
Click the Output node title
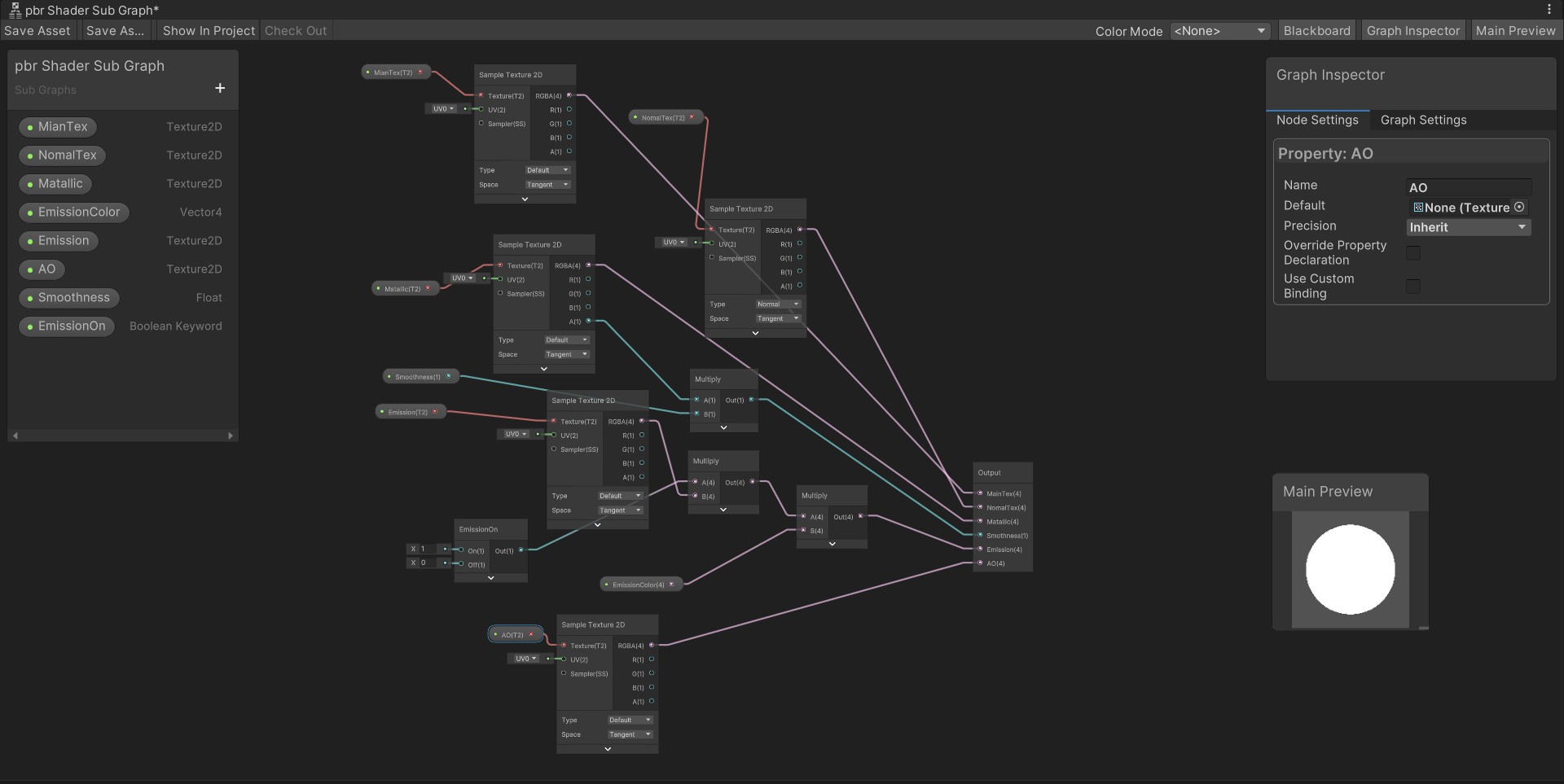click(989, 472)
